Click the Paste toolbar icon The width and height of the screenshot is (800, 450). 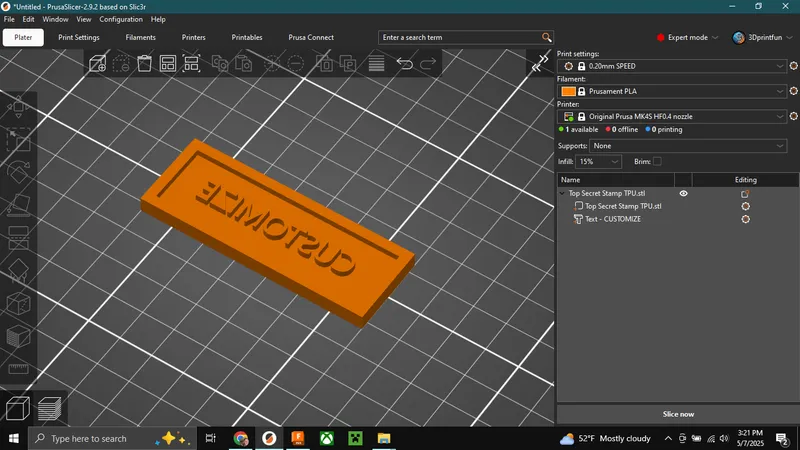point(244,64)
